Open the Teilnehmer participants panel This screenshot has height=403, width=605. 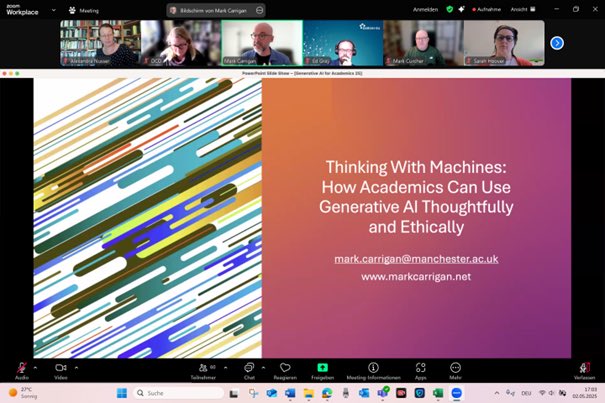[x=203, y=371]
